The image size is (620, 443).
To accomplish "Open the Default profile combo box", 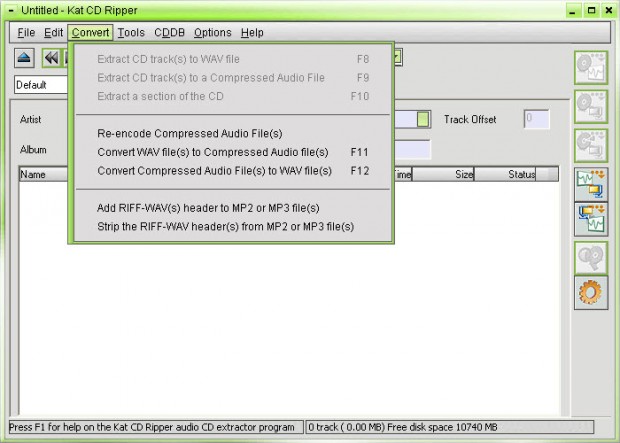I will 41,85.
